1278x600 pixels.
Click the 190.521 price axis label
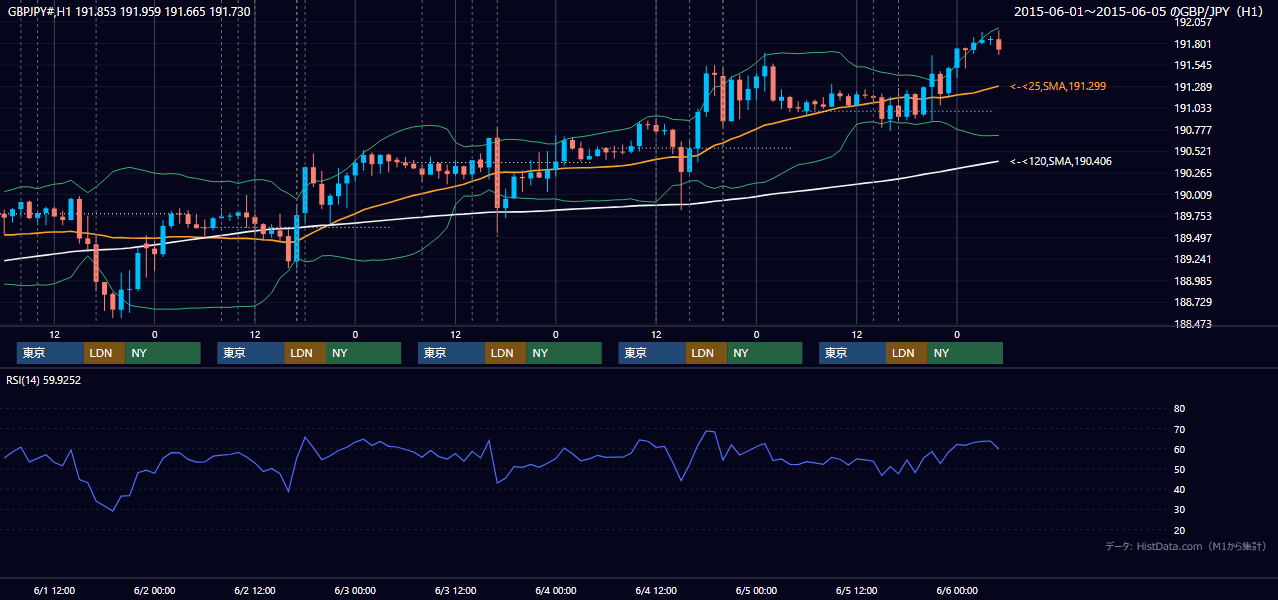coord(1192,152)
